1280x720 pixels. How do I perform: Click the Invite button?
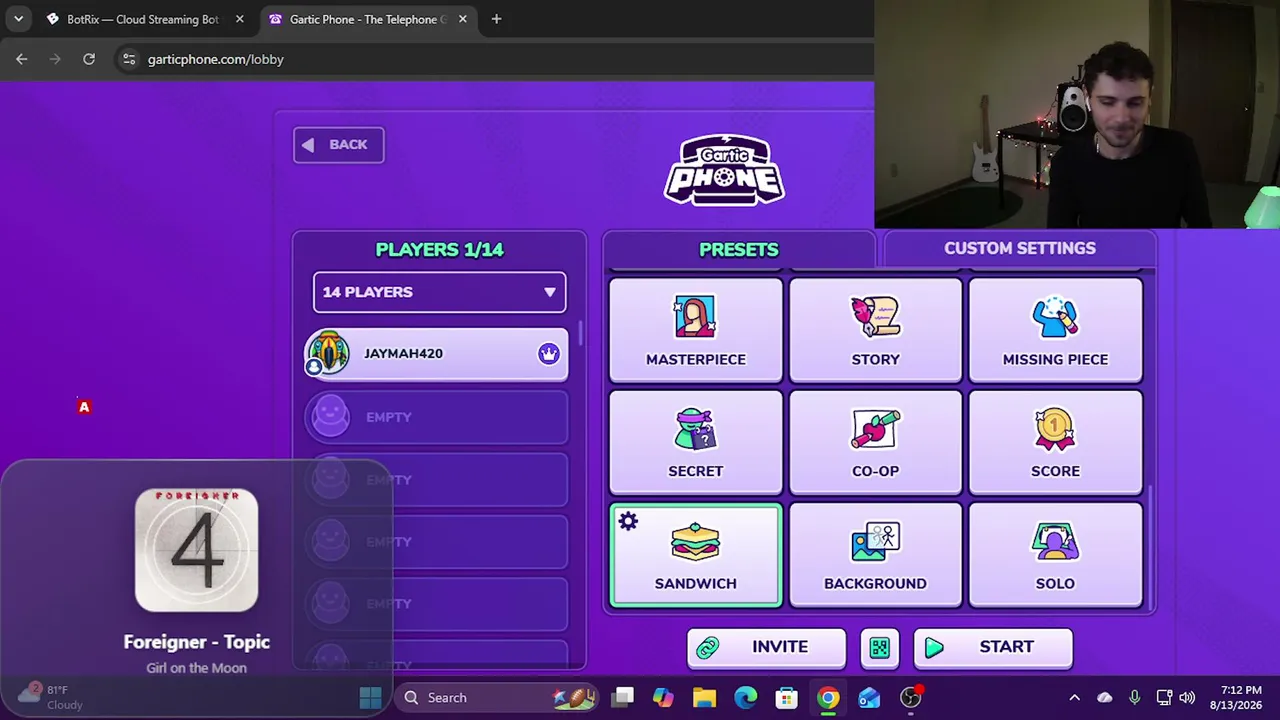766,648
